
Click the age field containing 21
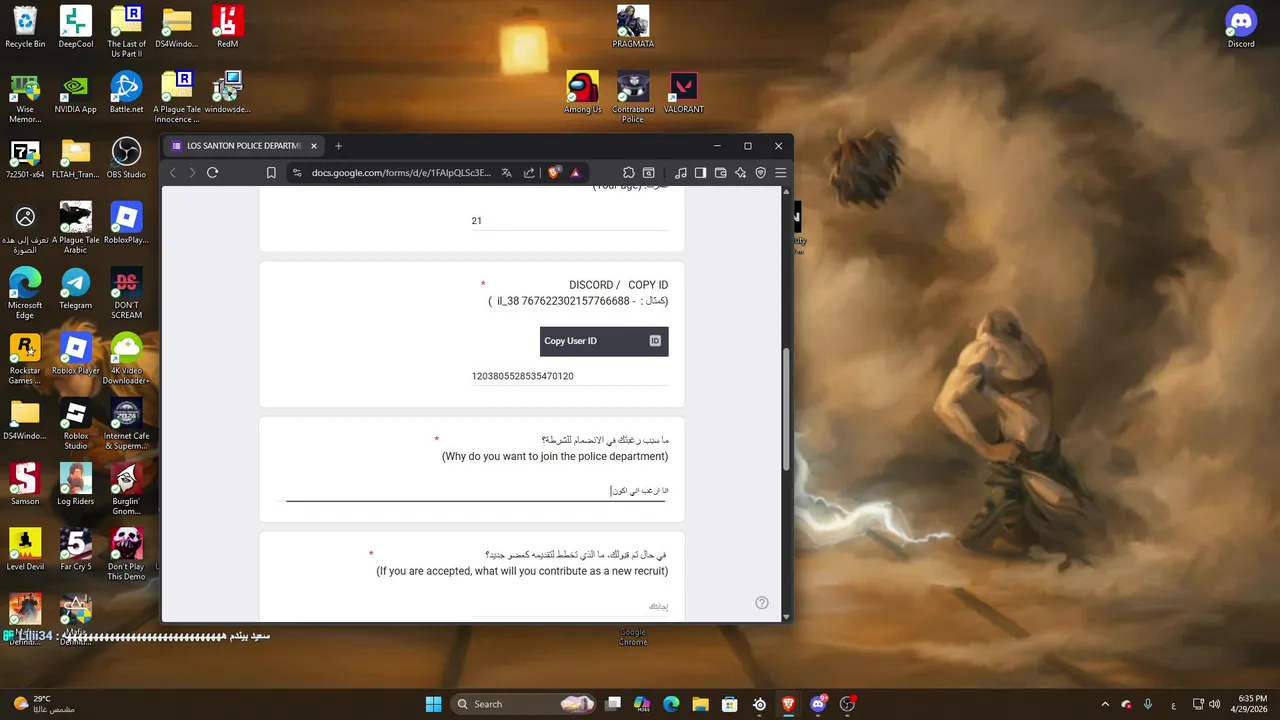(x=569, y=221)
